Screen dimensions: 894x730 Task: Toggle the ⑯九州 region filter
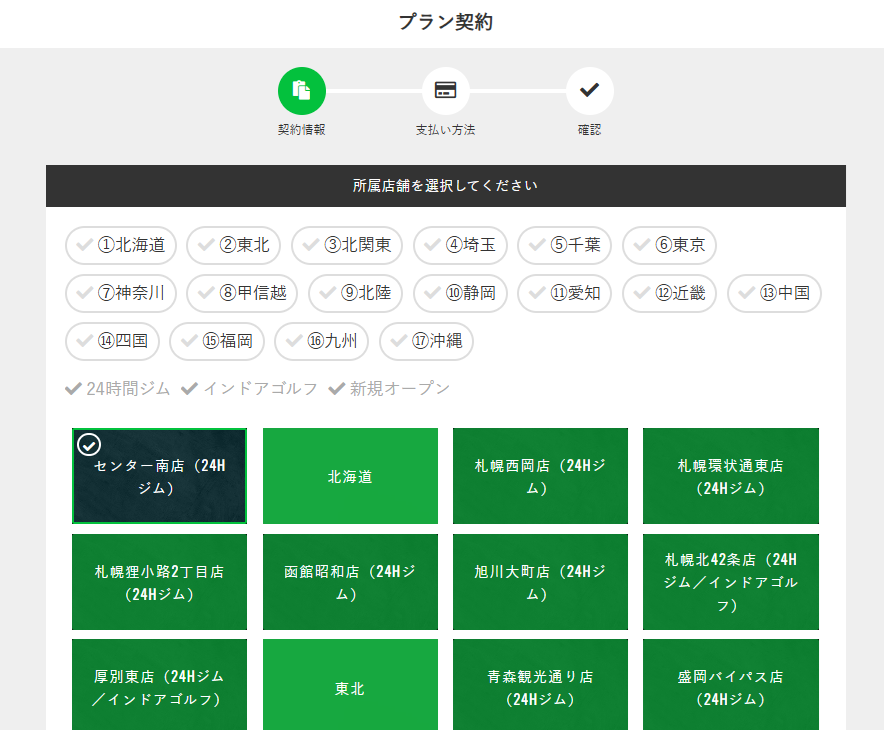322,341
